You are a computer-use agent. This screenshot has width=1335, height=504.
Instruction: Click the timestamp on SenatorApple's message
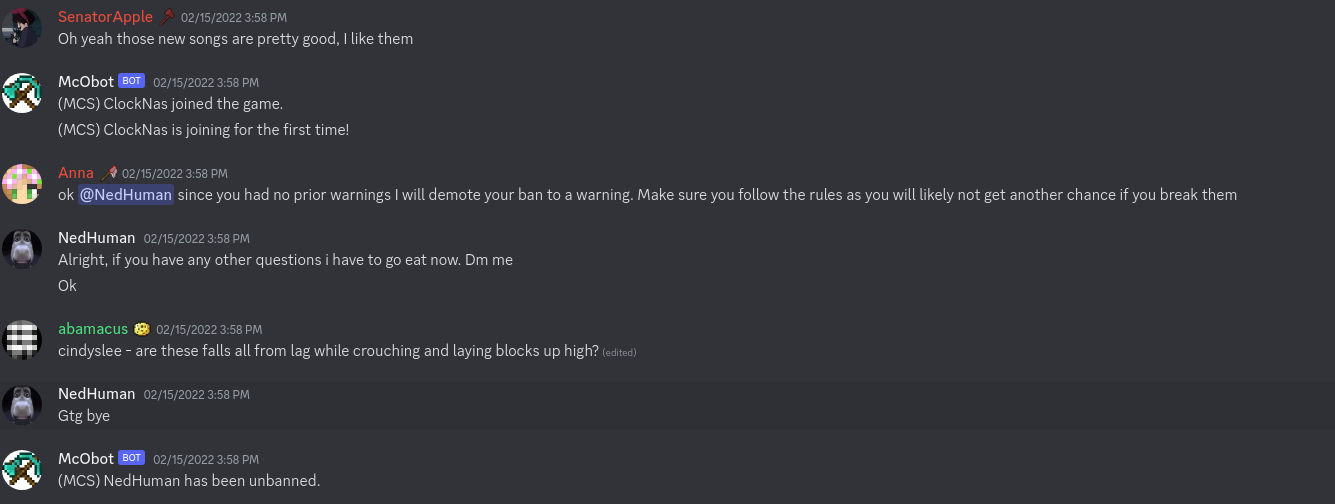tap(233, 18)
